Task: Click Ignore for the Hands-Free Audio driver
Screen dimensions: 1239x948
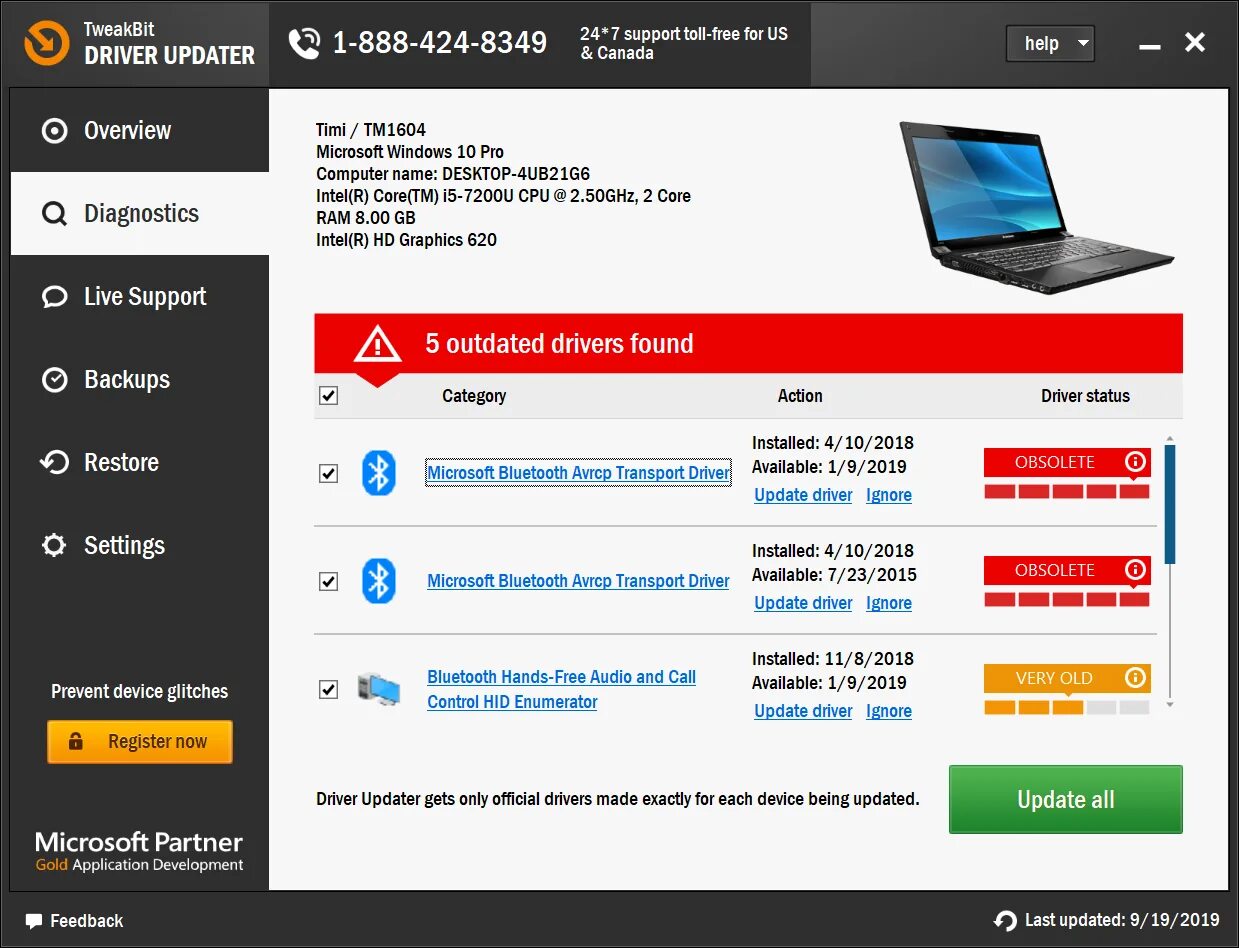Action: 889,710
